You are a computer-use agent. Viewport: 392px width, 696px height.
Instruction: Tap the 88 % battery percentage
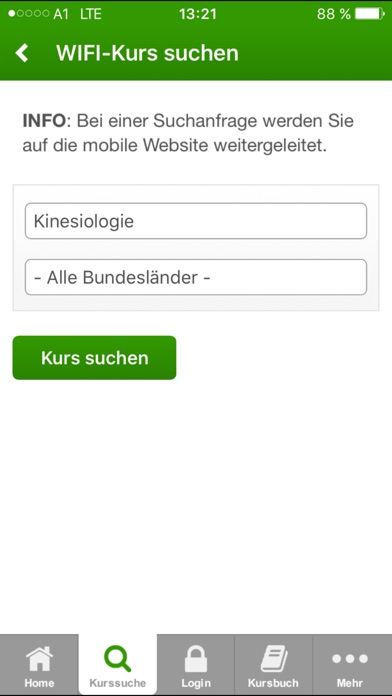pyautogui.click(x=334, y=14)
